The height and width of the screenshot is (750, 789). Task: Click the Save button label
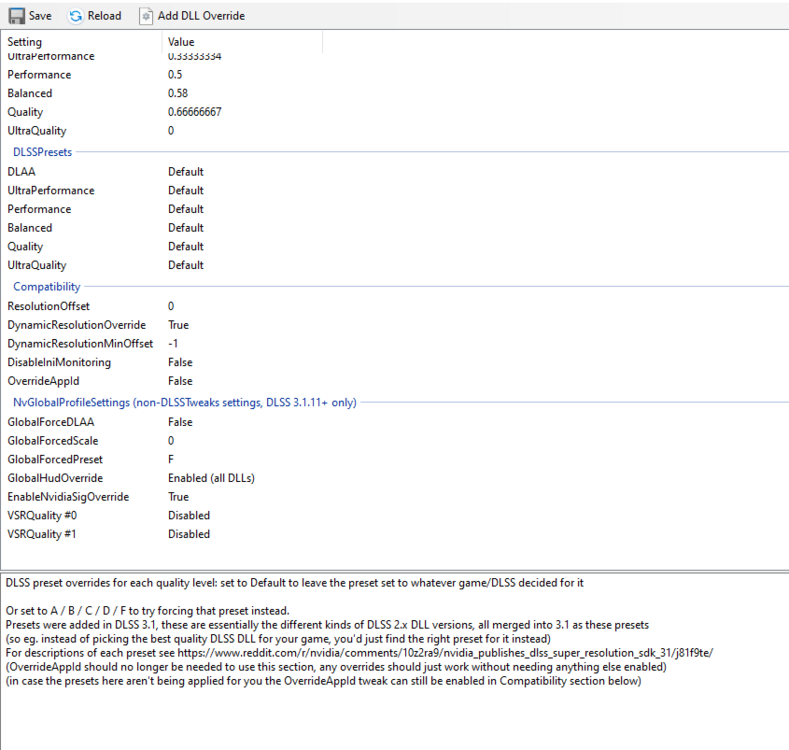[x=40, y=16]
